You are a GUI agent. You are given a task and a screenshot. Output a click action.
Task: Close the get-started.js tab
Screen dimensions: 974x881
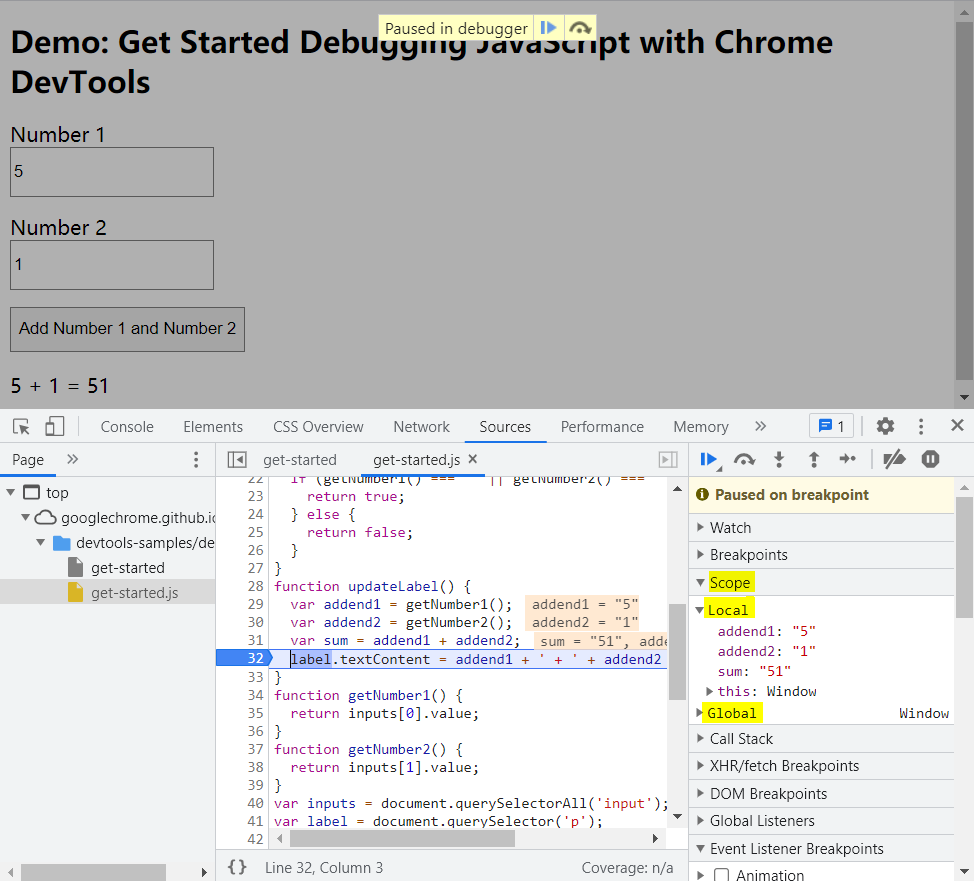(473, 459)
